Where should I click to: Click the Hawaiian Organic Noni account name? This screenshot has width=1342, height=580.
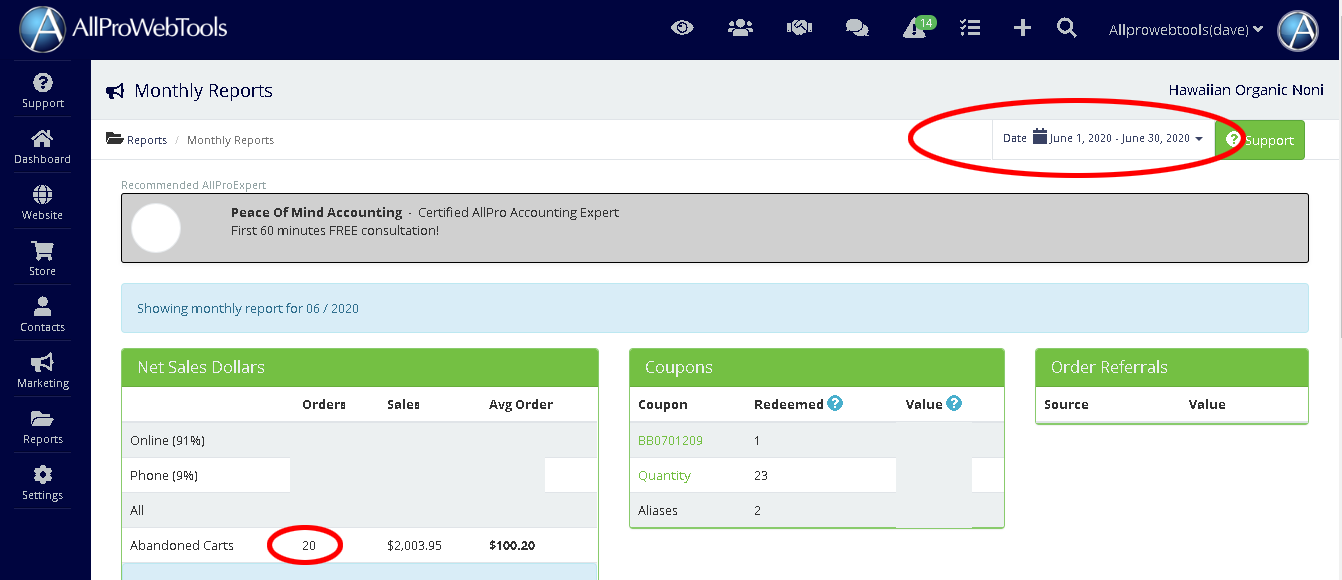tap(1246, 90)
